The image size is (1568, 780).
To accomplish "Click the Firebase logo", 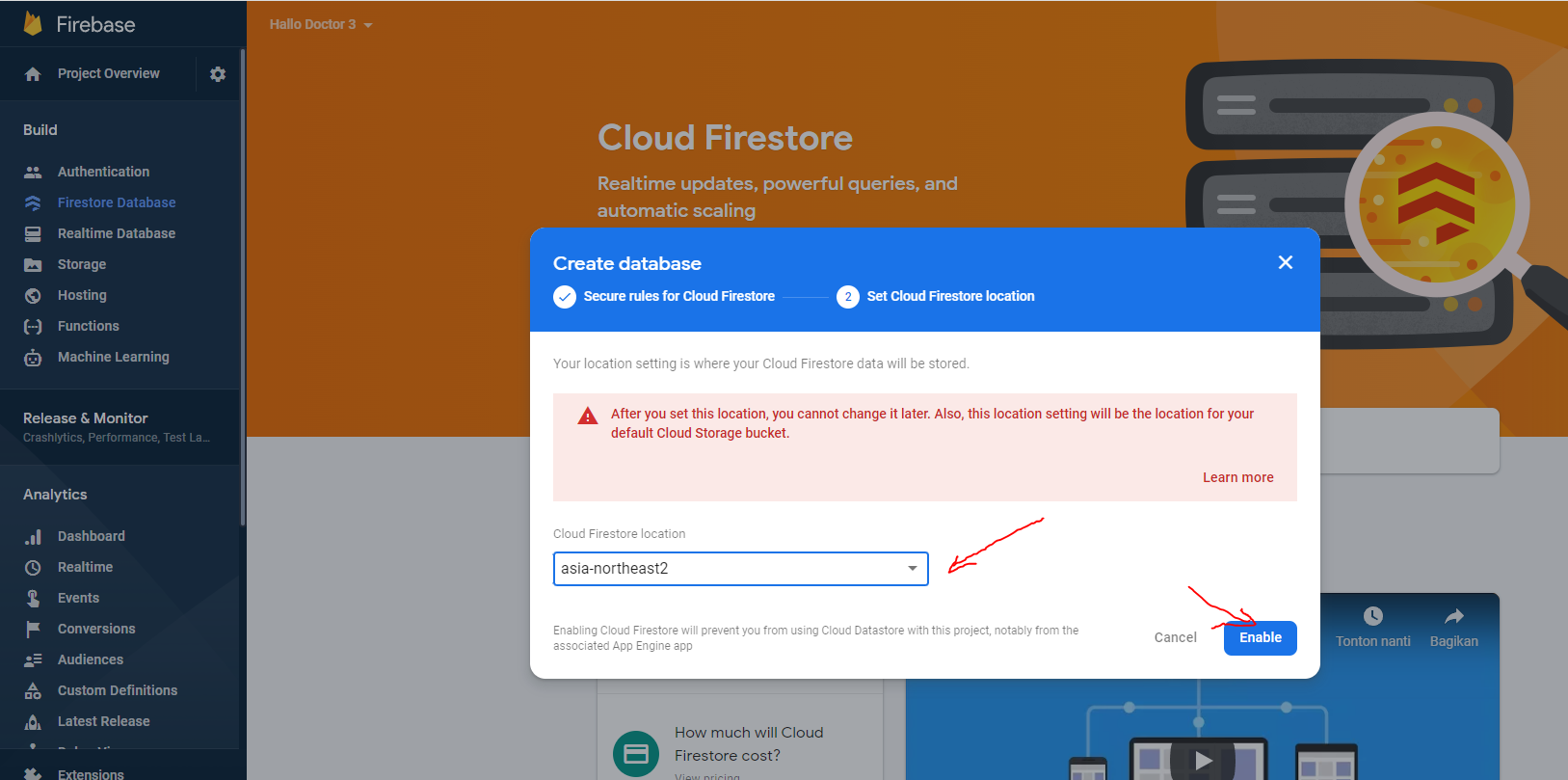I will (33, 24).
